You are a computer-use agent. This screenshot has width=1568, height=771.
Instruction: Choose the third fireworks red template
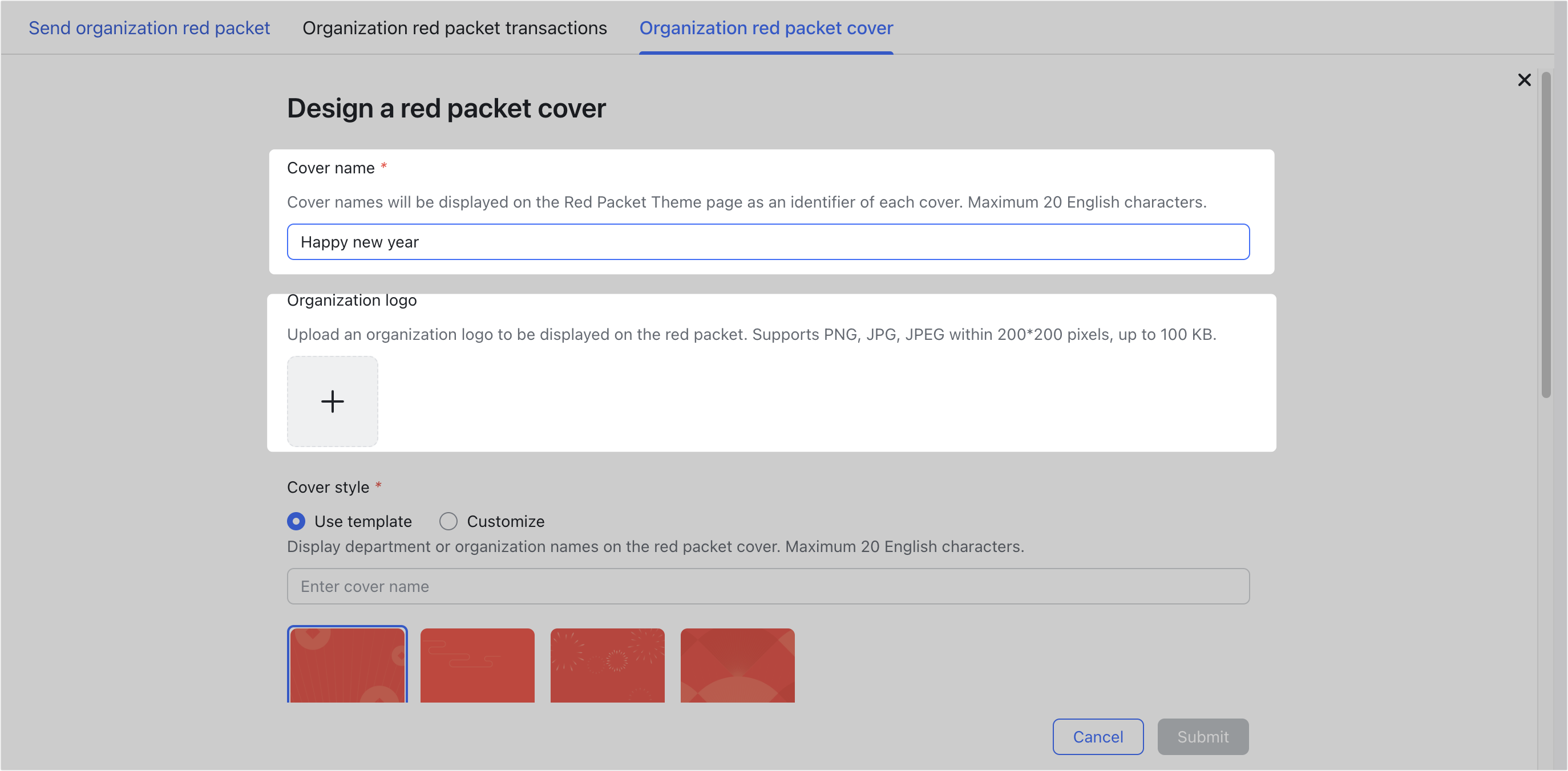608,665
